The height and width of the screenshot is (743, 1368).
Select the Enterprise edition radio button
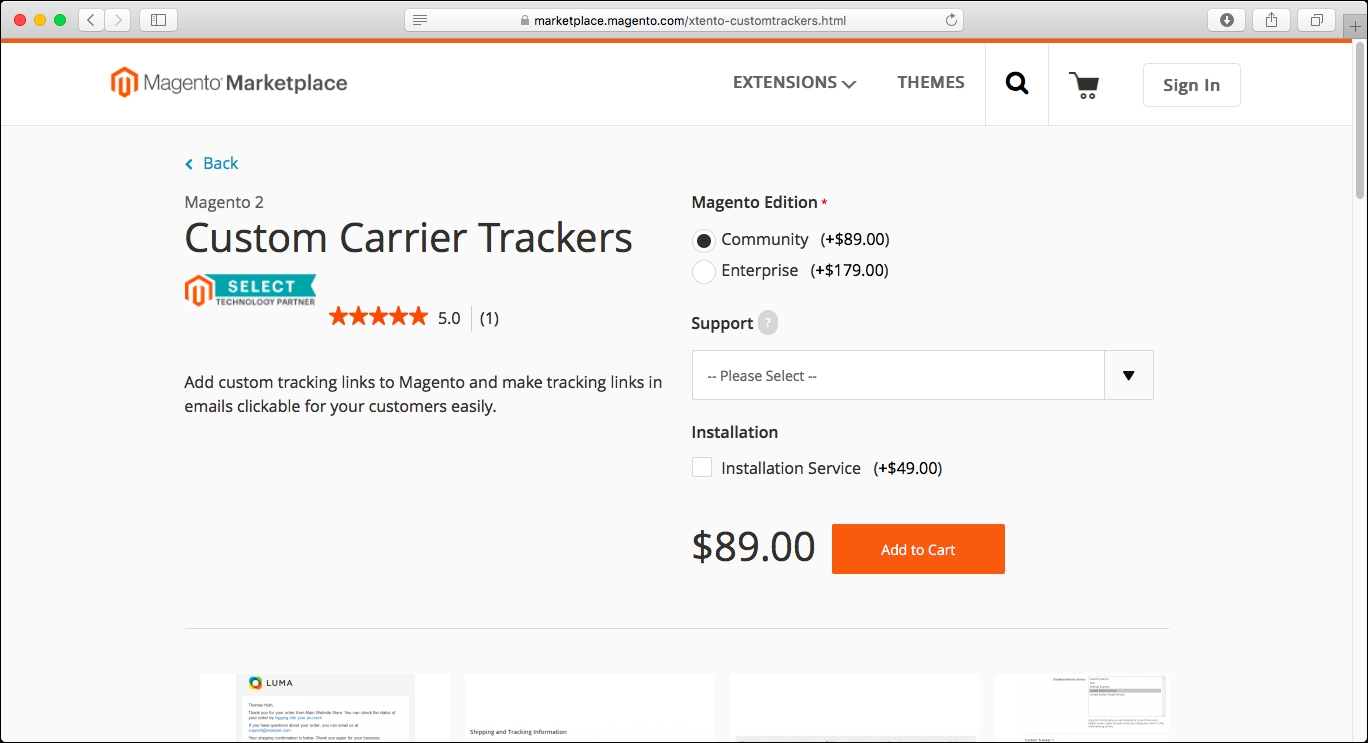tap(704, 271)
